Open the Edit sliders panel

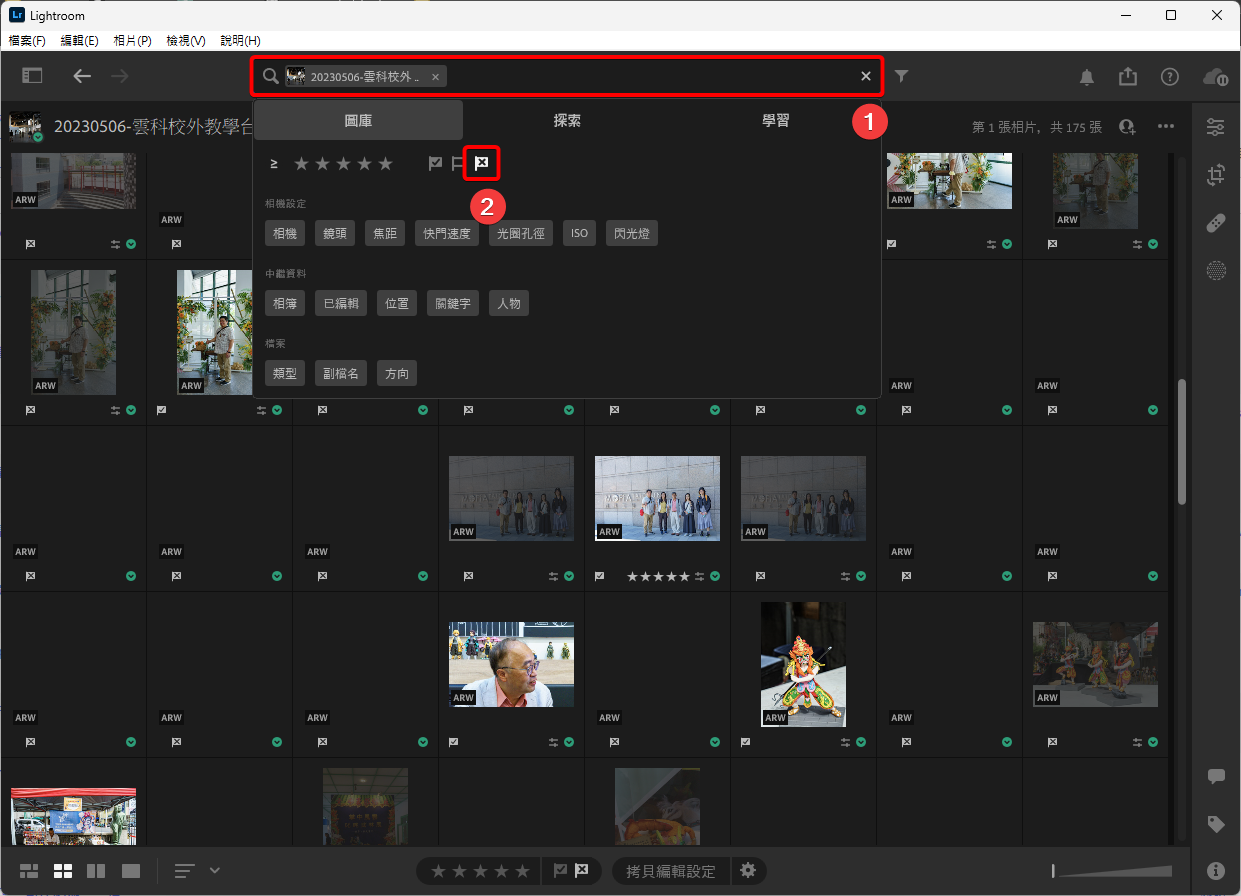coord(1216,127)
